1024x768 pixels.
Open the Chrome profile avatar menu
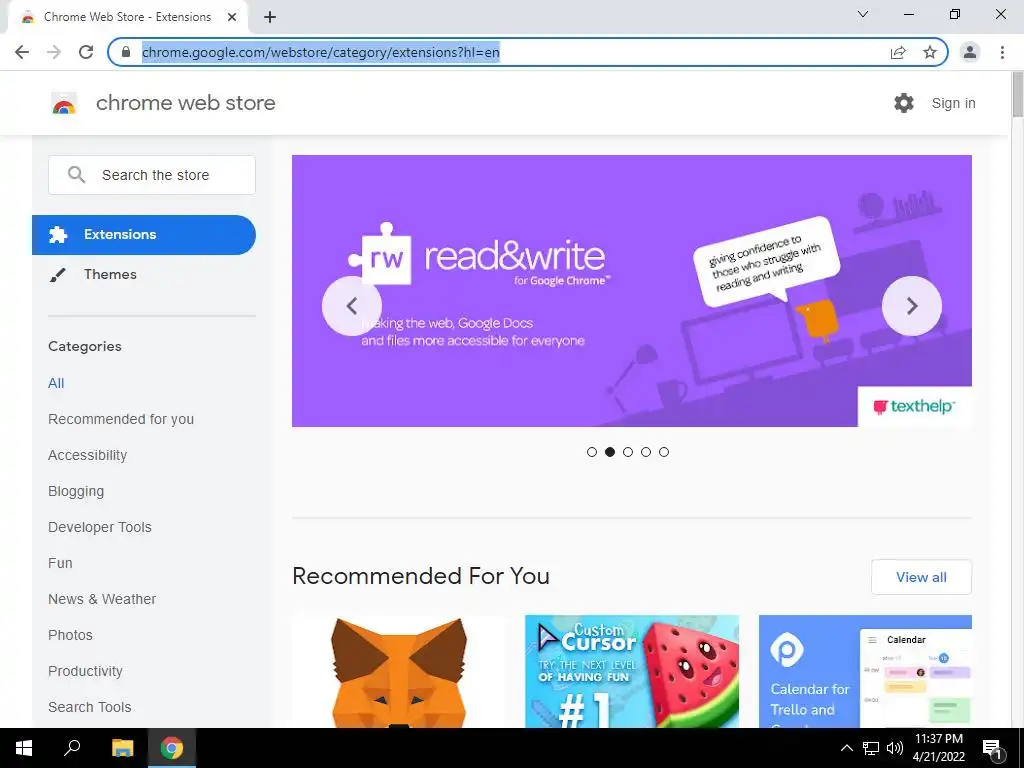point(970,52)
